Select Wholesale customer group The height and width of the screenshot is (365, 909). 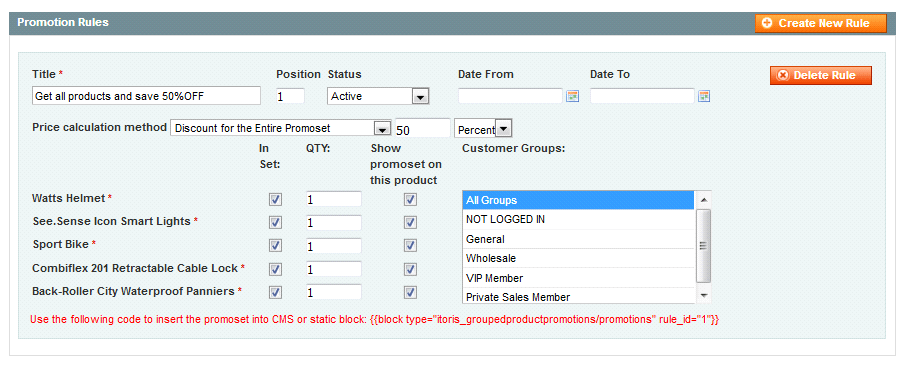click(x=578, y=258)
